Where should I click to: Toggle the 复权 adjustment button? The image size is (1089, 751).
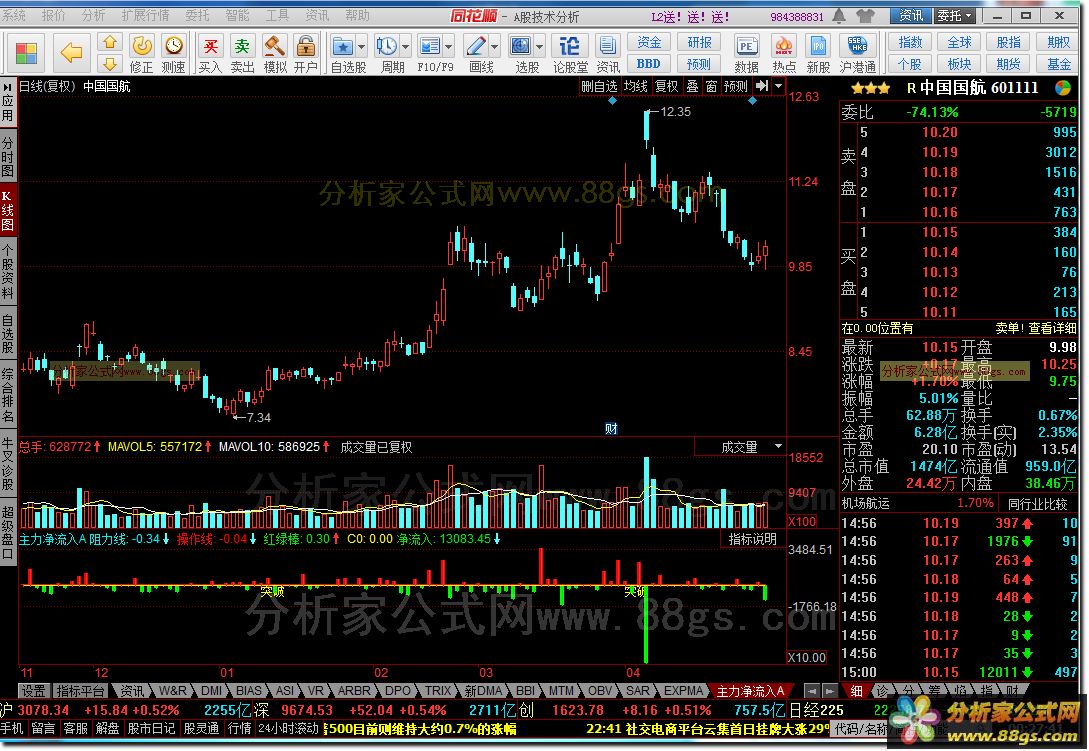(666, 86)
